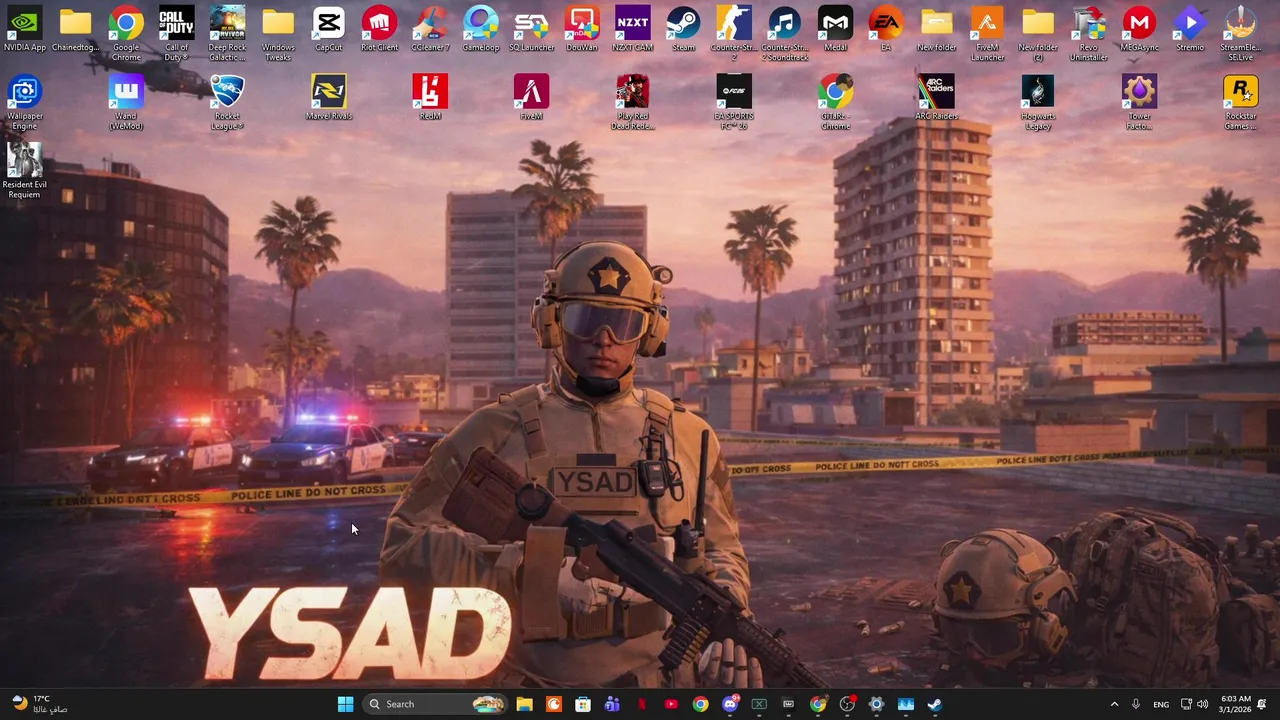
Task: Open the weather widget showing 17°C
Action: (38, 704)
